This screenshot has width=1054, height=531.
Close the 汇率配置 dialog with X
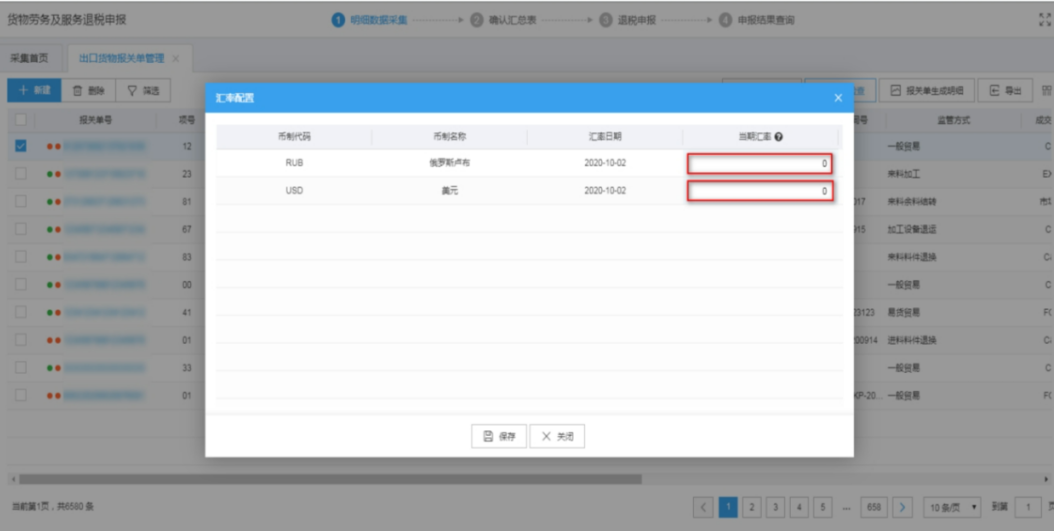[838, 98]
